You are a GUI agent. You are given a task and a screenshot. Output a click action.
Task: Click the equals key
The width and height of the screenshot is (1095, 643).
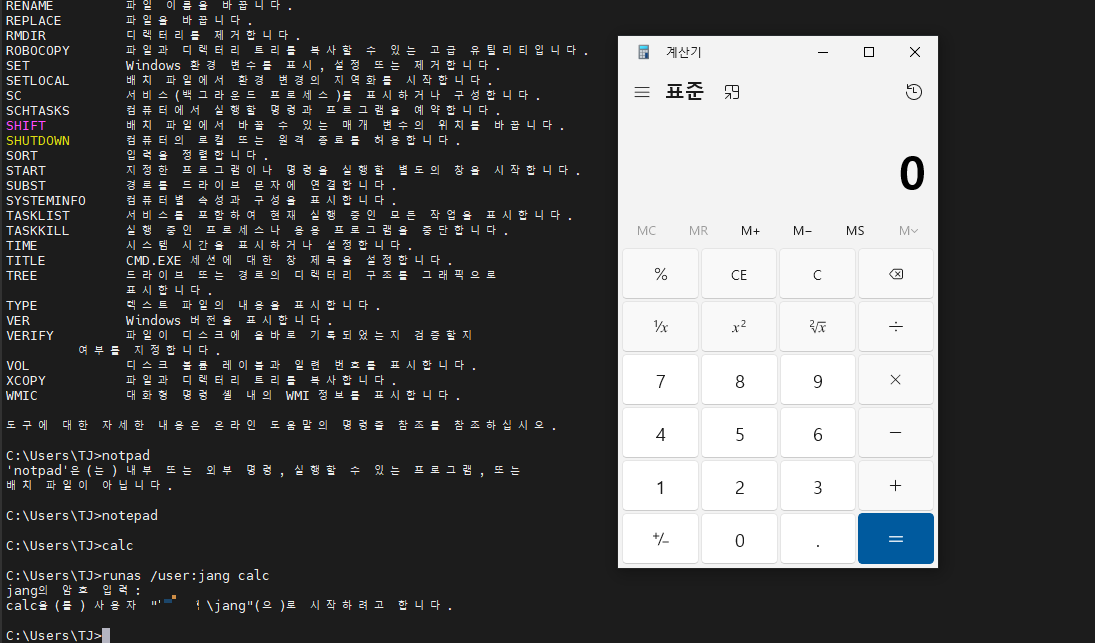pos(895,539)
